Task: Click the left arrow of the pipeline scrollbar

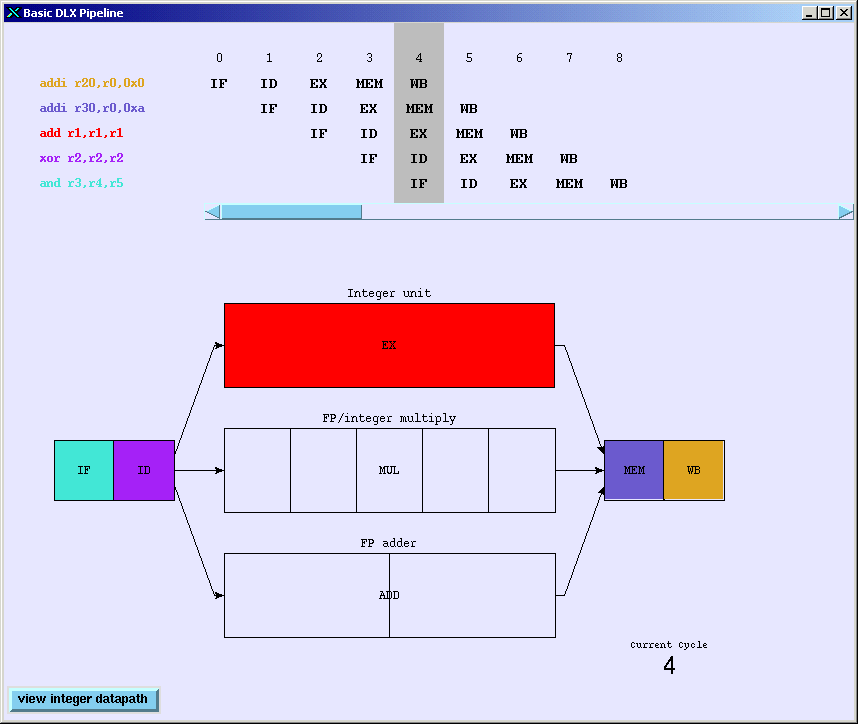Action: 213,212
